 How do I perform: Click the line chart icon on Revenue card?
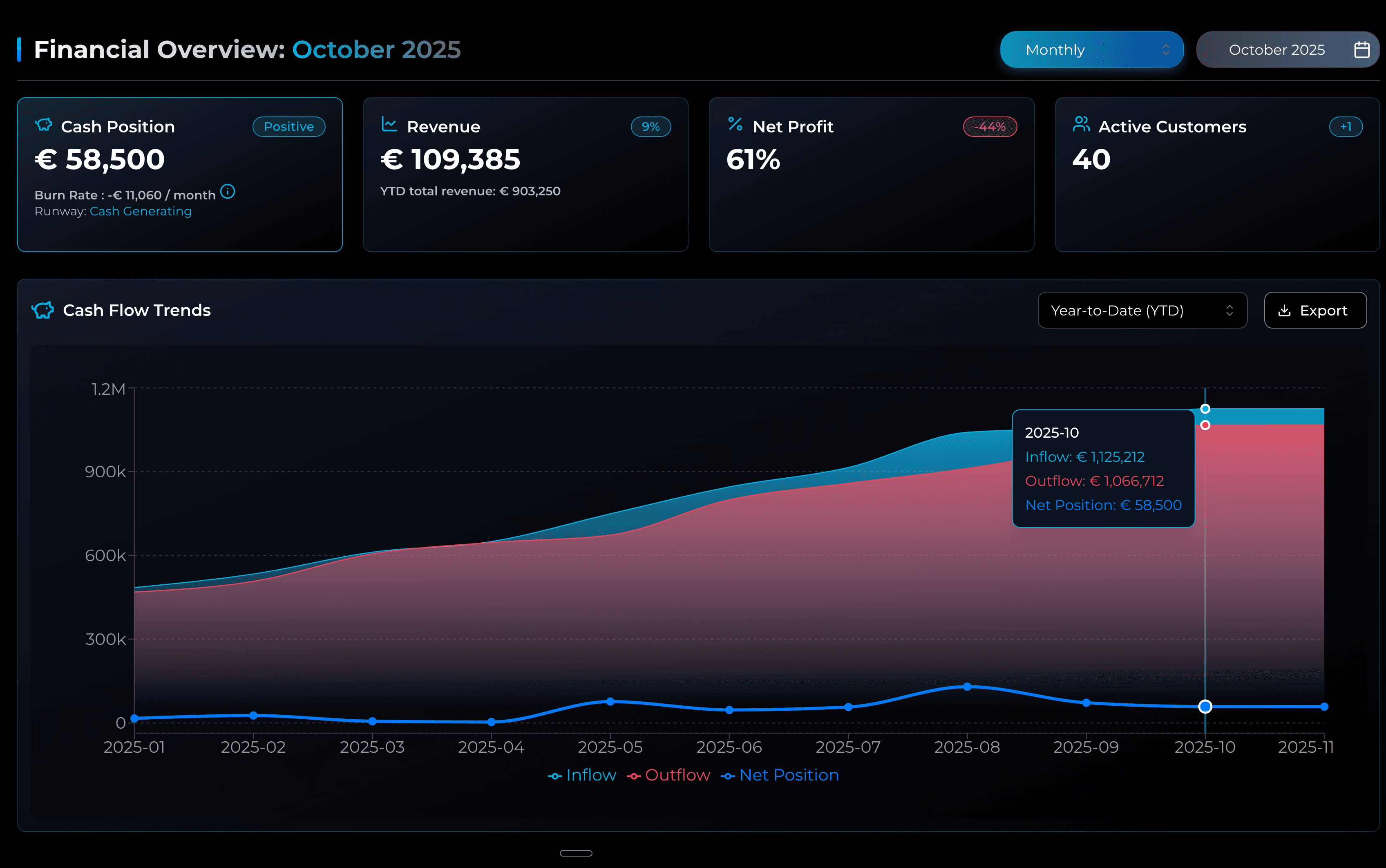coord(390,125)
